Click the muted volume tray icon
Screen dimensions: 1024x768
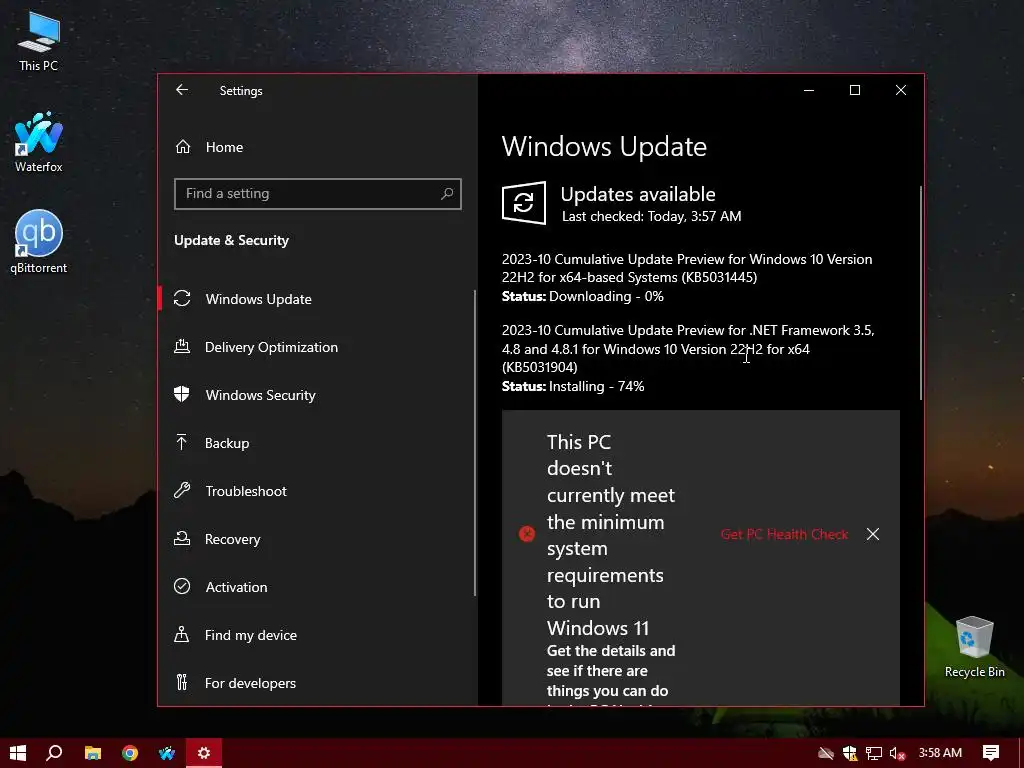coord(897,753)
